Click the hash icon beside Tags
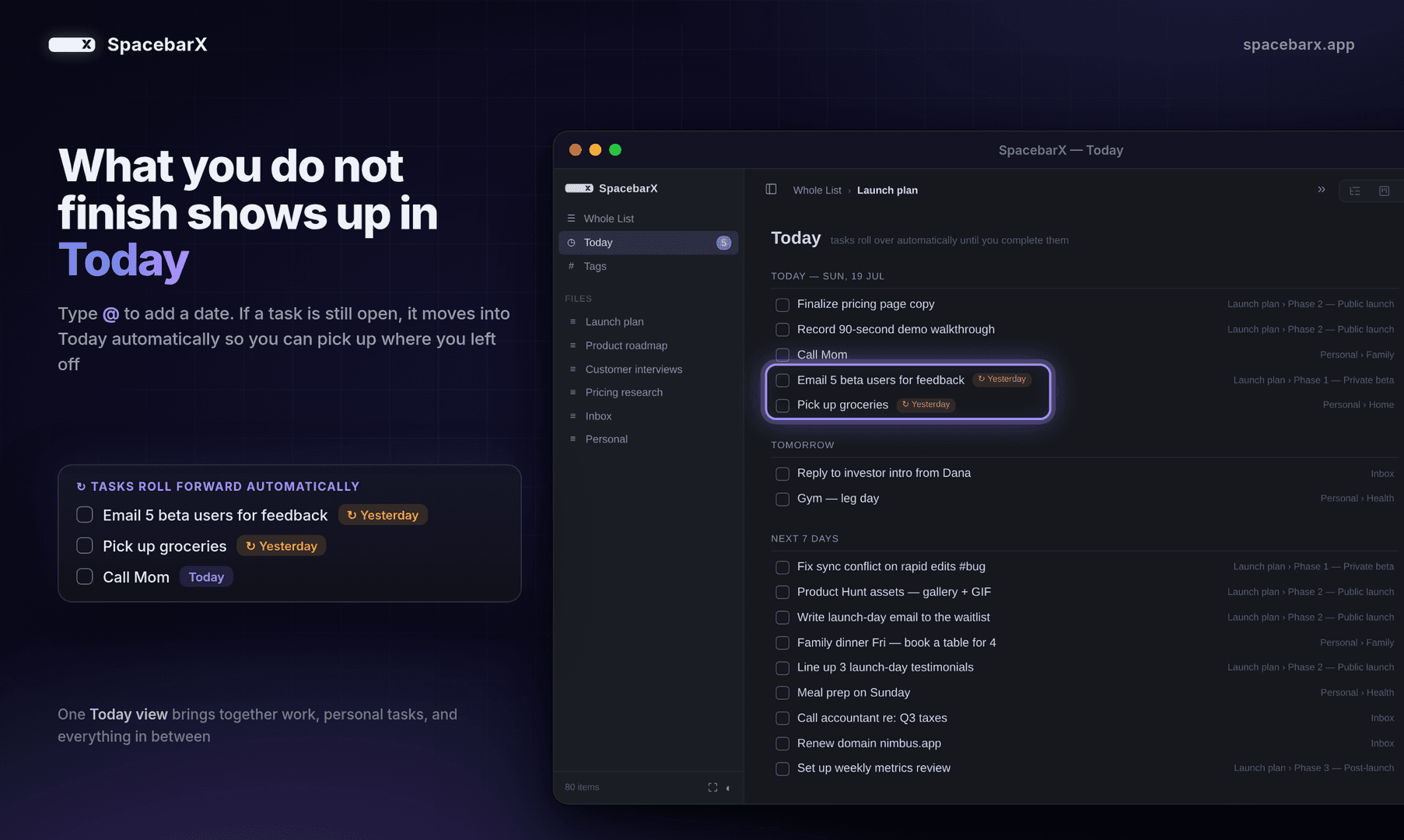The width and height of the screenshot is (1404, 840). click(571, 266)
